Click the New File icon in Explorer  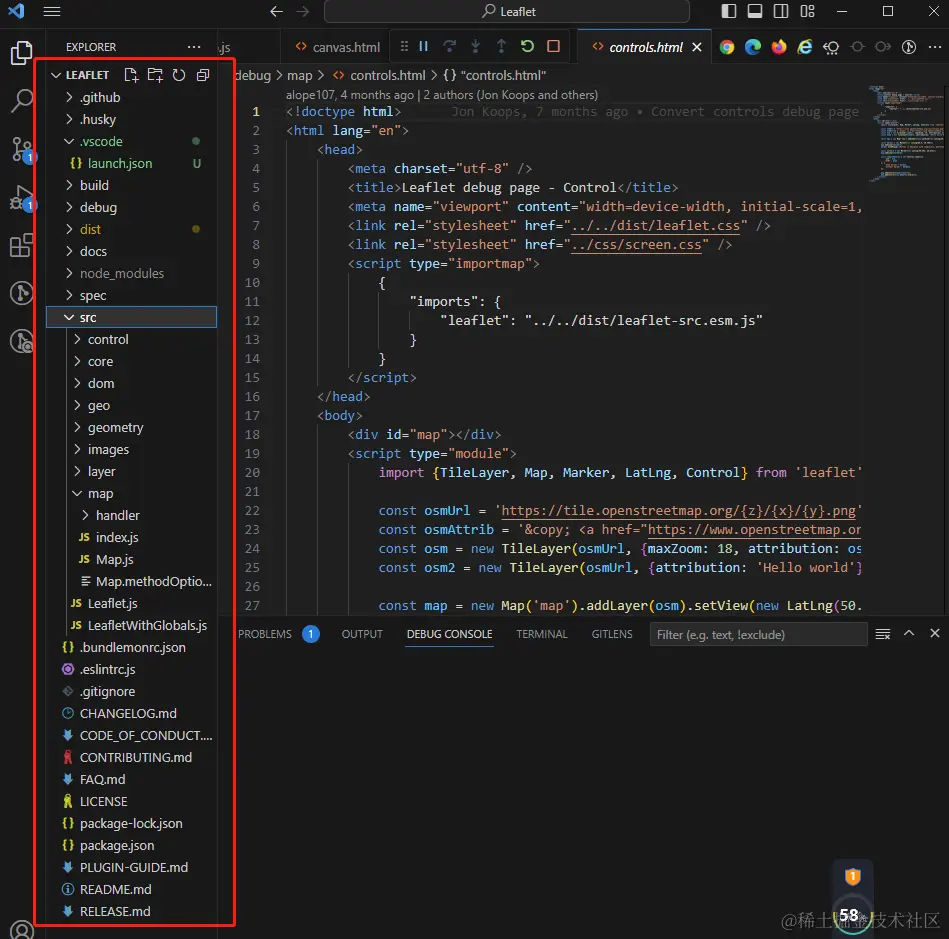(131, 75)
